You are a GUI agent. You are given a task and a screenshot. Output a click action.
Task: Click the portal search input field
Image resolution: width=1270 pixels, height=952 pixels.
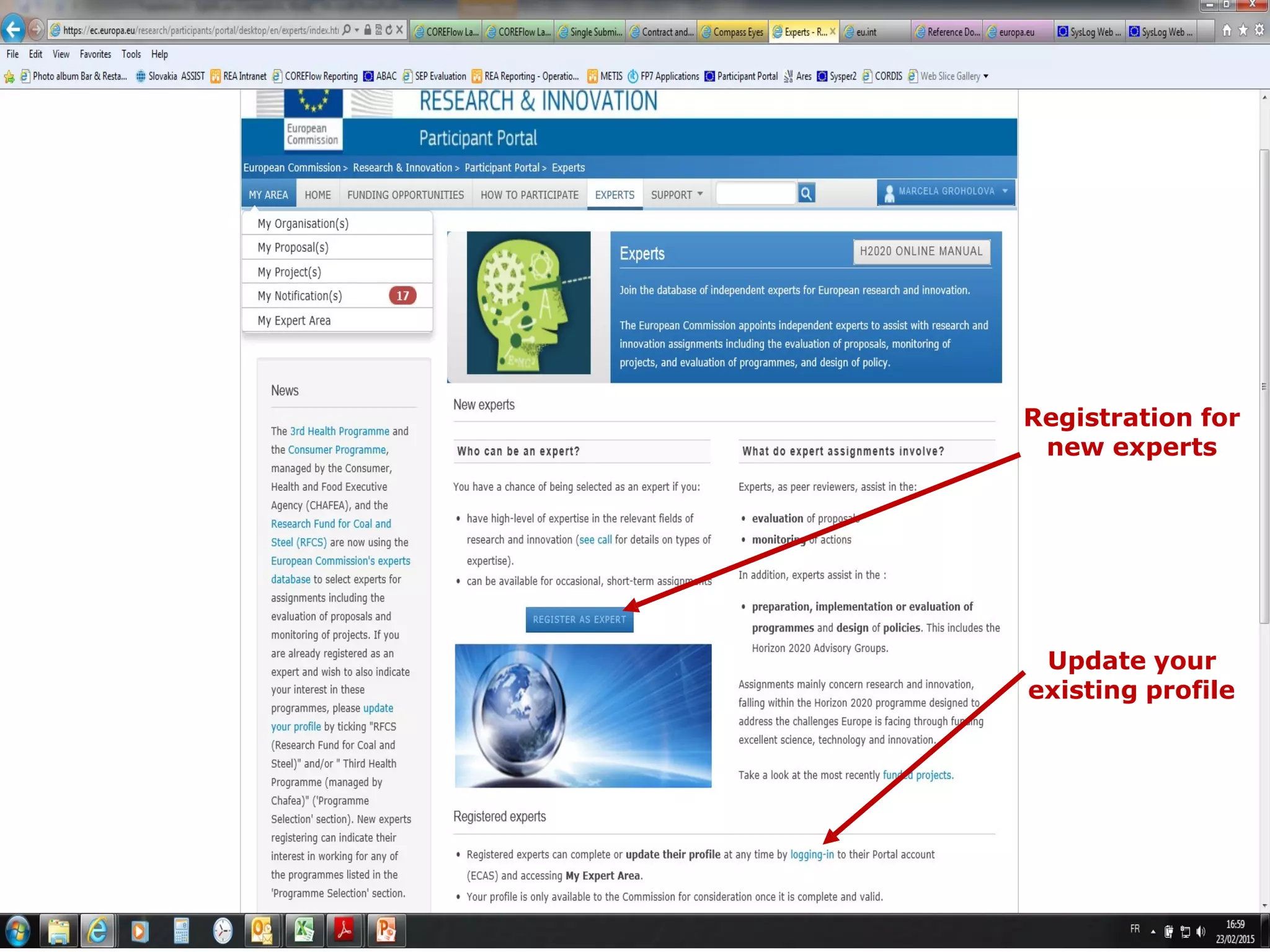click(x=755, y=194)
